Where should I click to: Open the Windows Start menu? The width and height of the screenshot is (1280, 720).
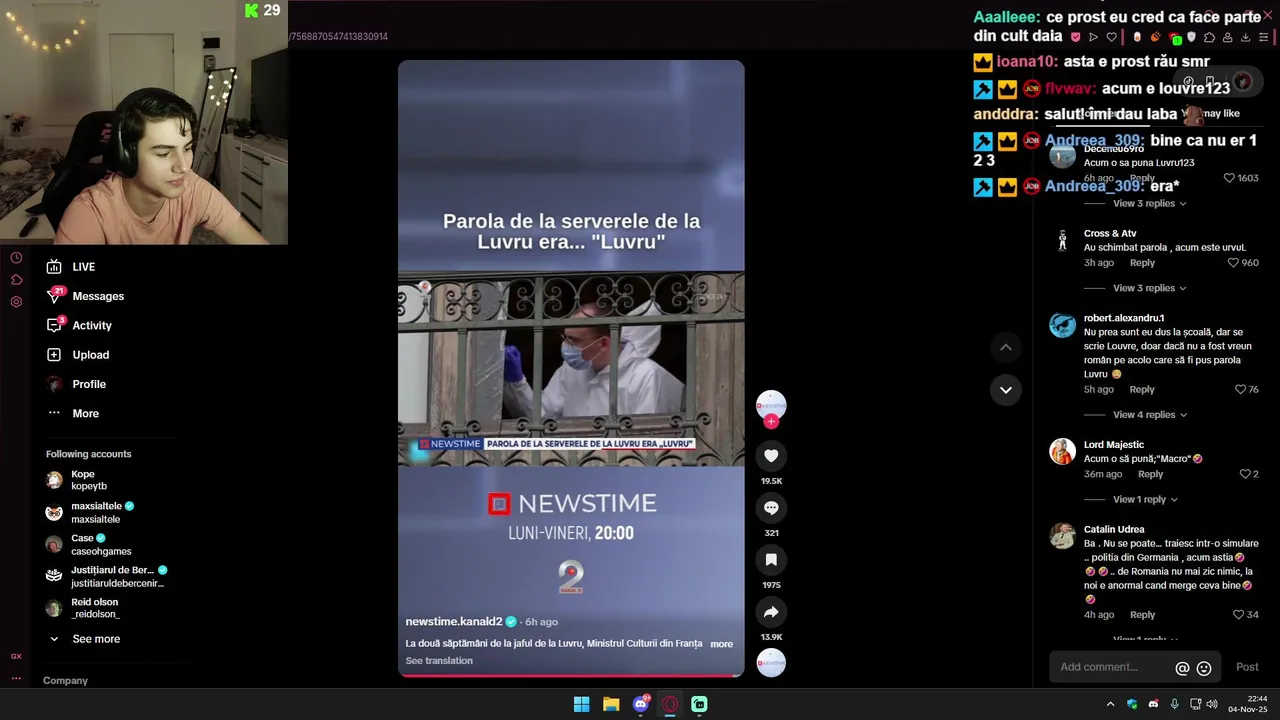tap(581, 704)
